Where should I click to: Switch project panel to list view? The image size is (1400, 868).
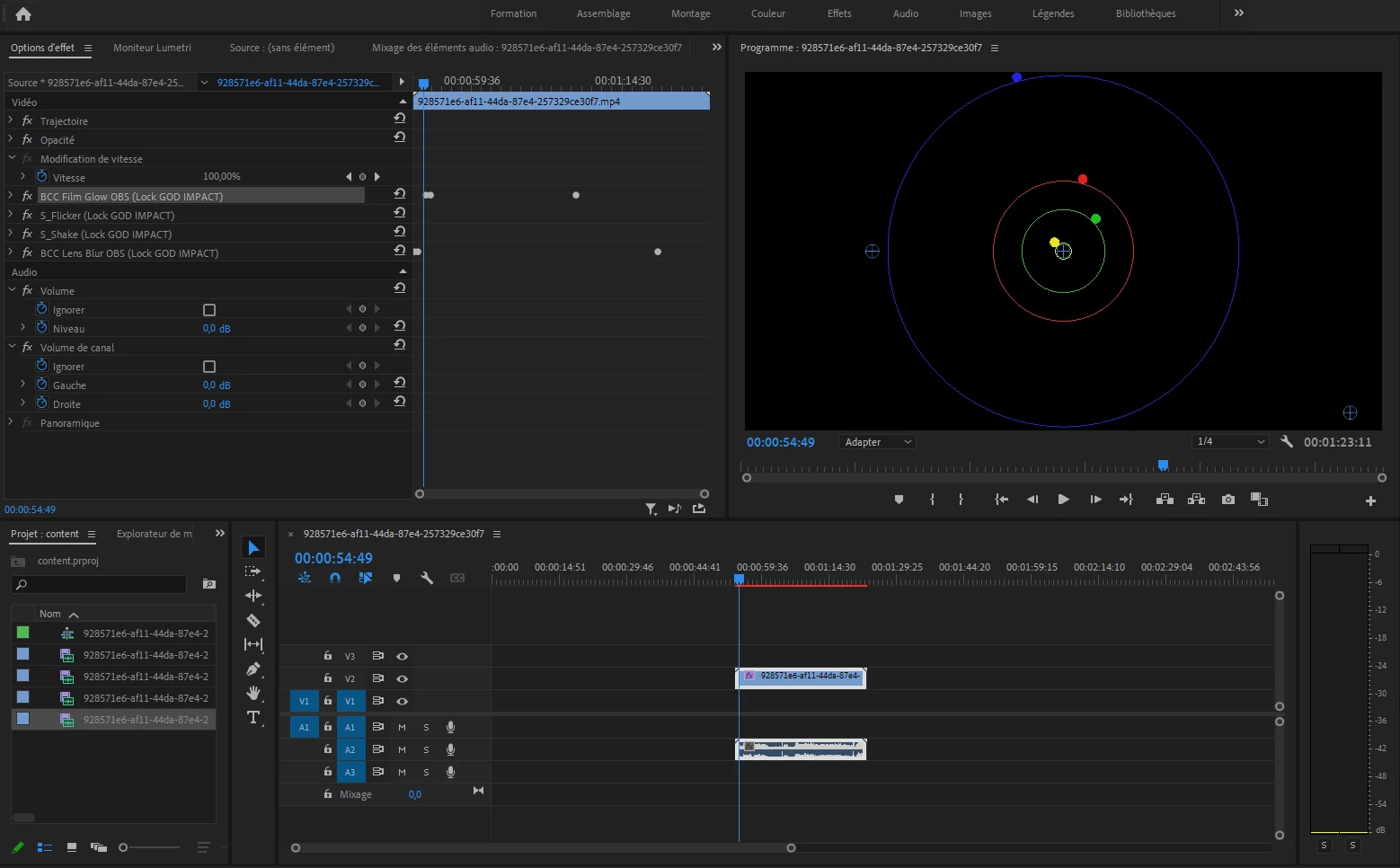click(45, 847)
